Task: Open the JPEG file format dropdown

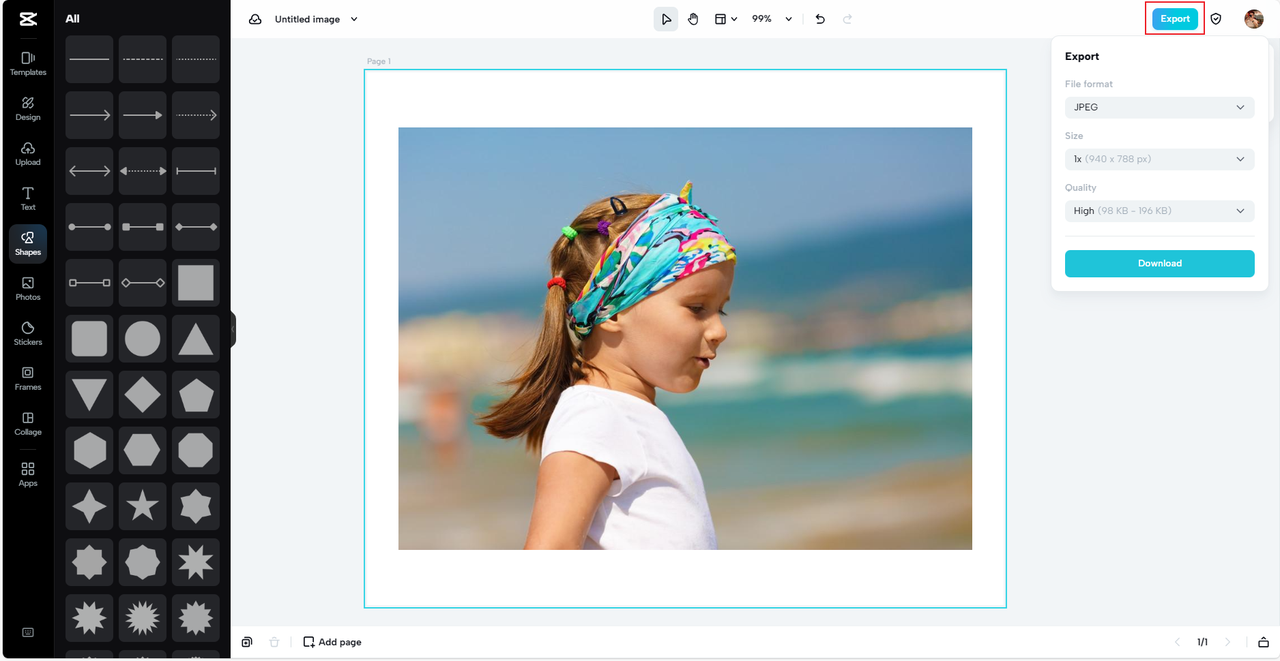Action: [x=1160, y=107]
